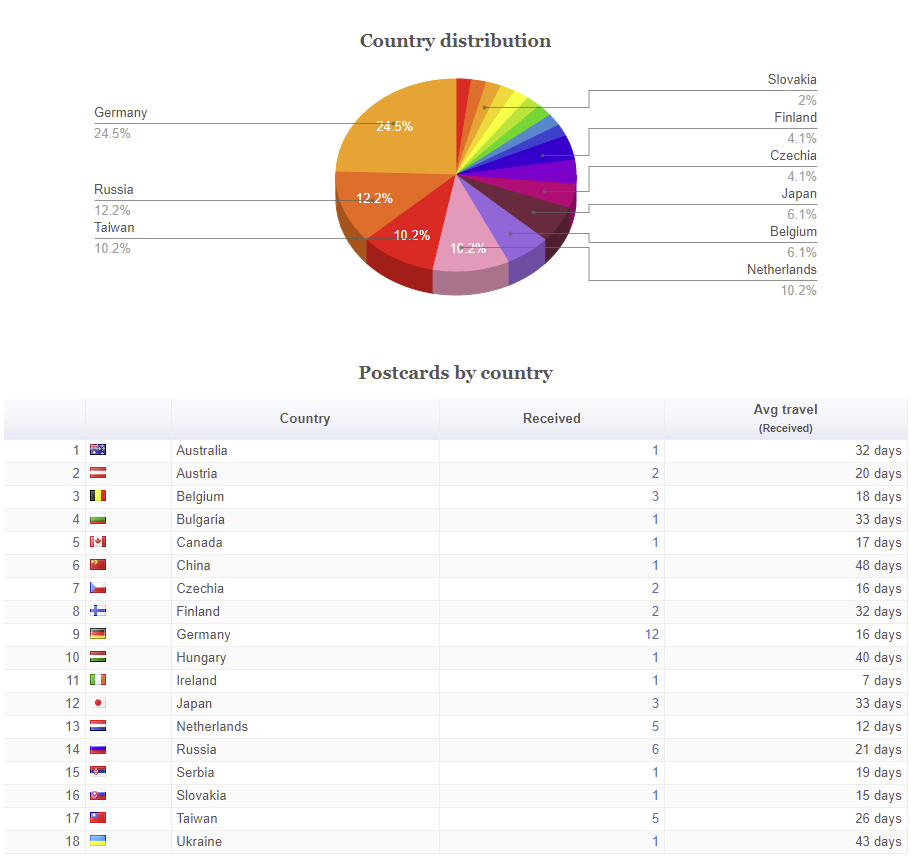The width and height of the screenshot is (911, 866).
Task: Click the Russia legend label on chart
Action: 114,189
